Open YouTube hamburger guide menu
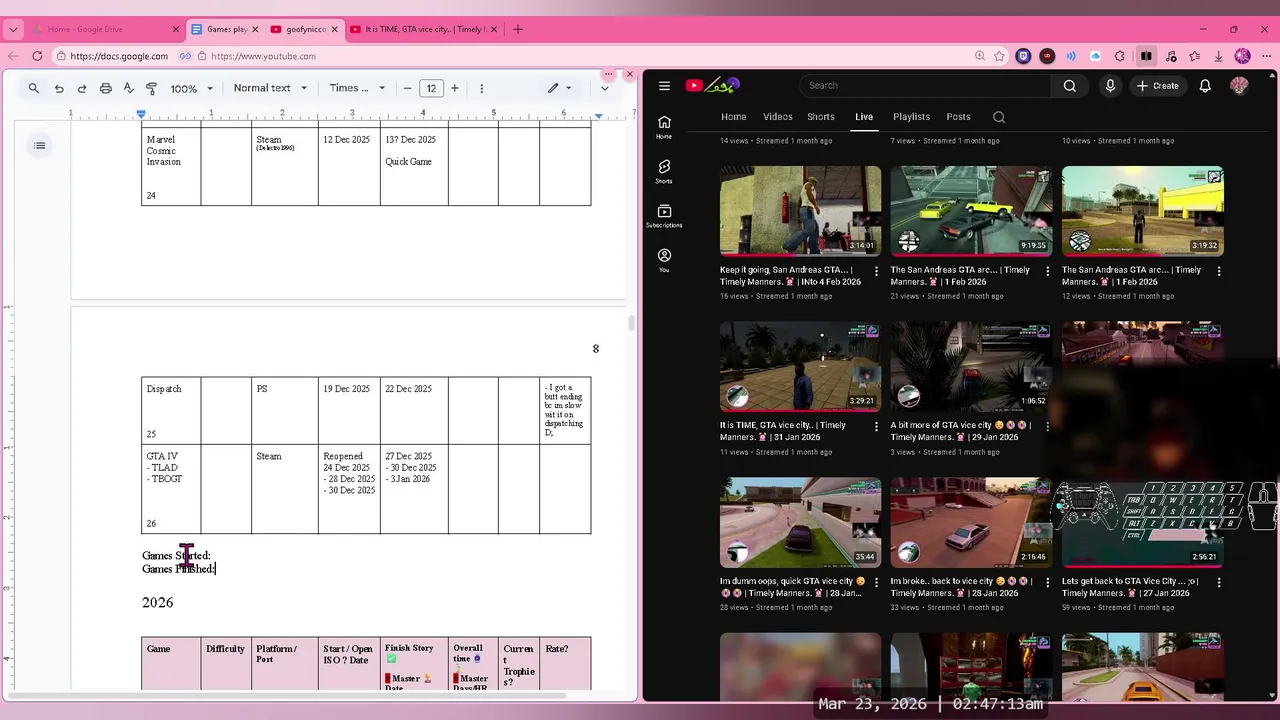Viewport: 1280px width, 720px height. (664, 86)
